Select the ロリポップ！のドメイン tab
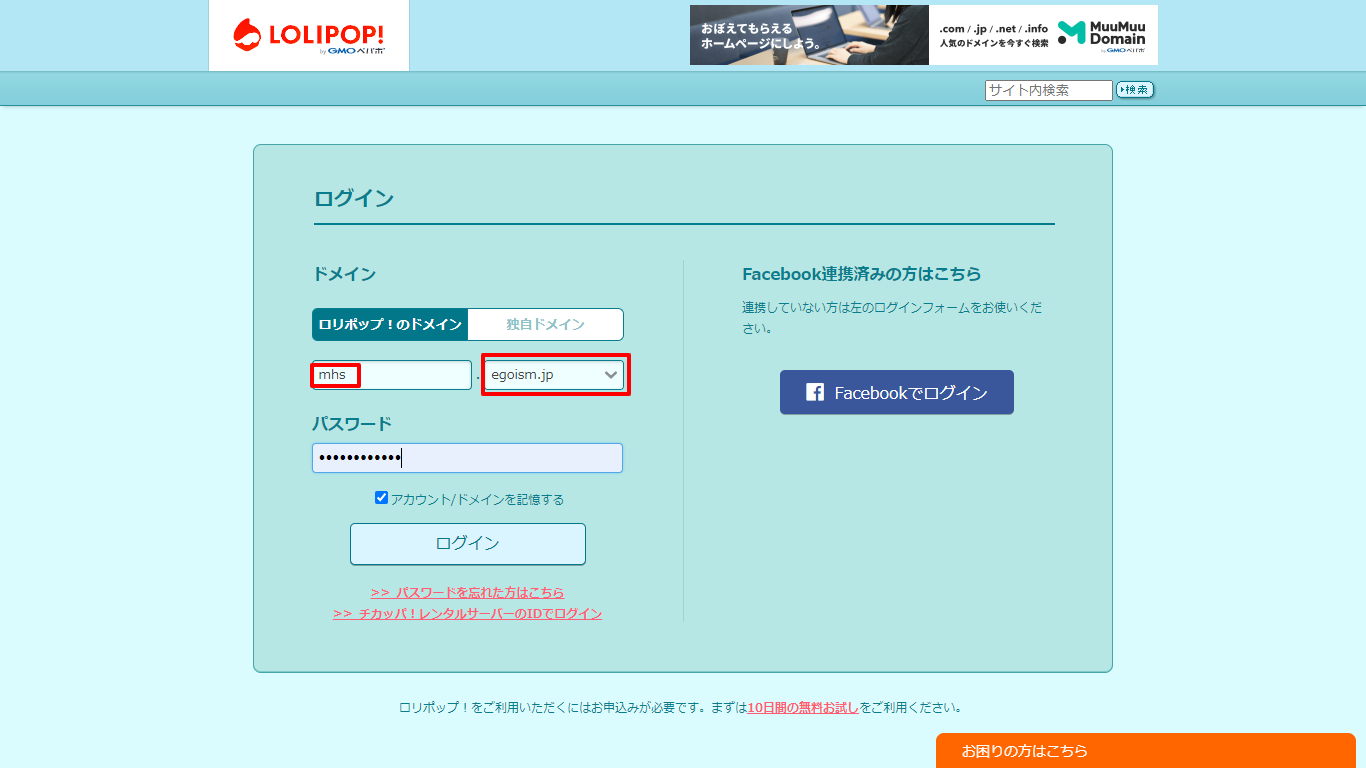1366x768 pixels. click(x=390, y=324)
